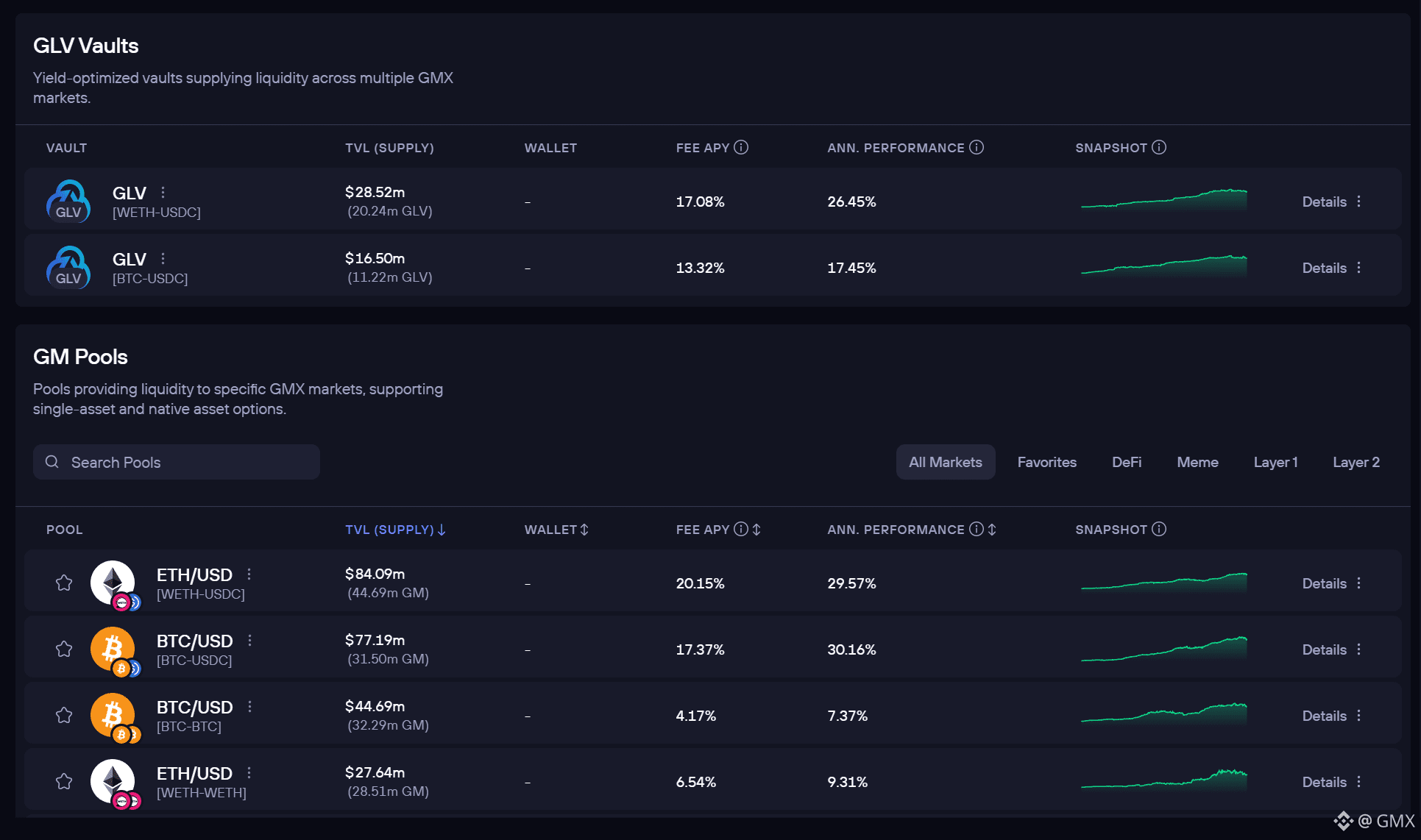Click the magnifier icon in Search Pools
1421x840 pixels.
(x=52, y=462)
